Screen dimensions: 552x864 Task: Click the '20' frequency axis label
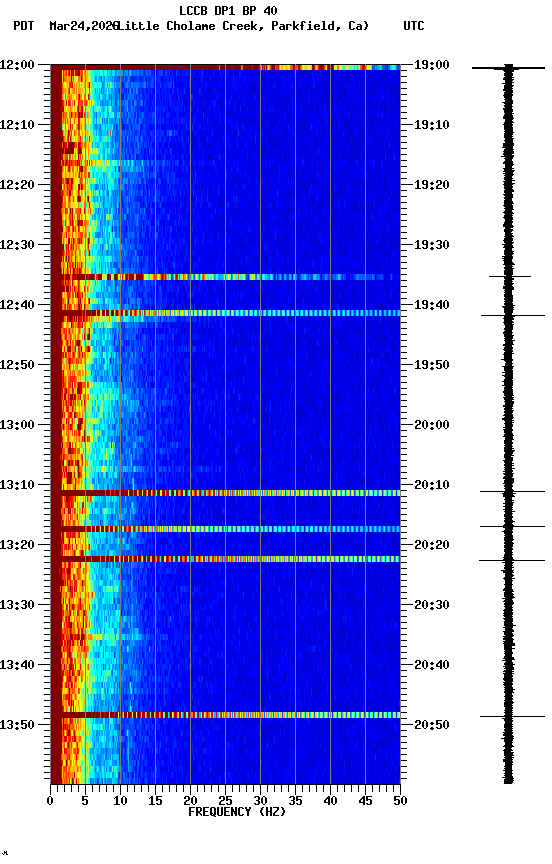click(x=190, y=801)
